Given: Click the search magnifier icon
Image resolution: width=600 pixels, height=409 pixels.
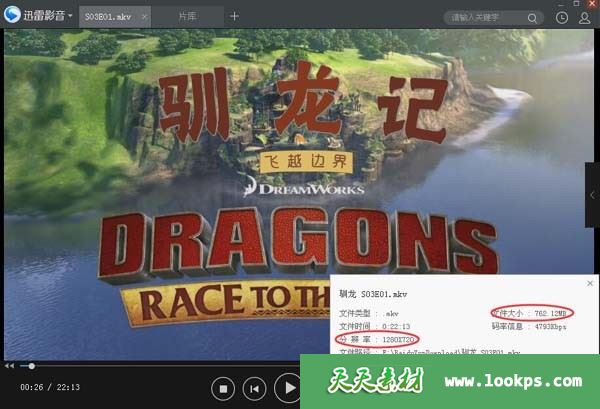Looking at the screenshot, I should [x=532, y=18].
